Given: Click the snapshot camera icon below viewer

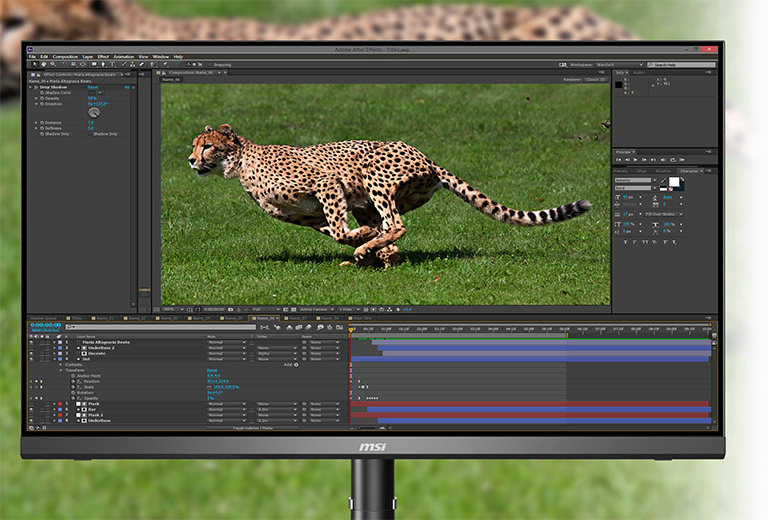Looking at the screenshot, I should 231,309.
